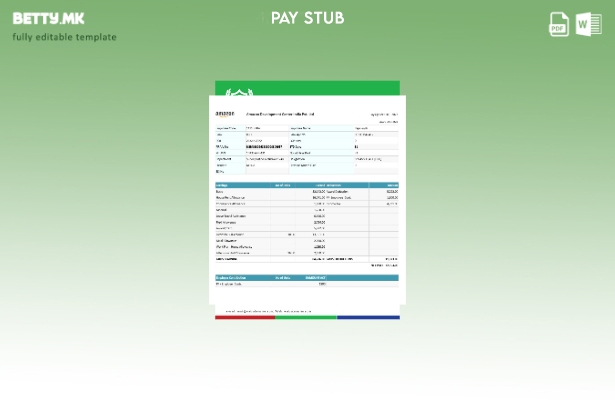The image size is (615, 400).
Task: Click the 'fully editable template' subtitle
Action: coord(65,37)
